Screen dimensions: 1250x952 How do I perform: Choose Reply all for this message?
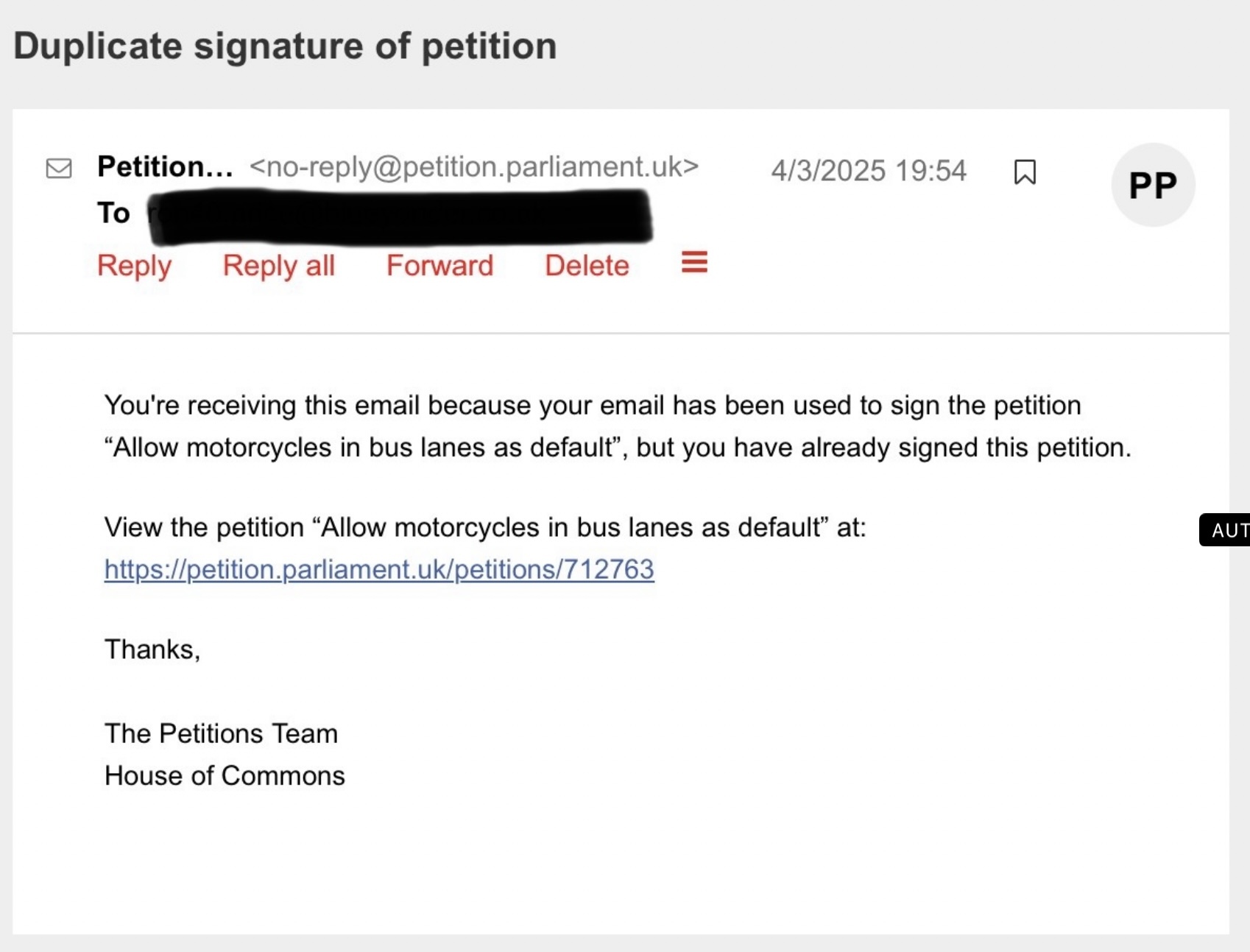(279, 266)
